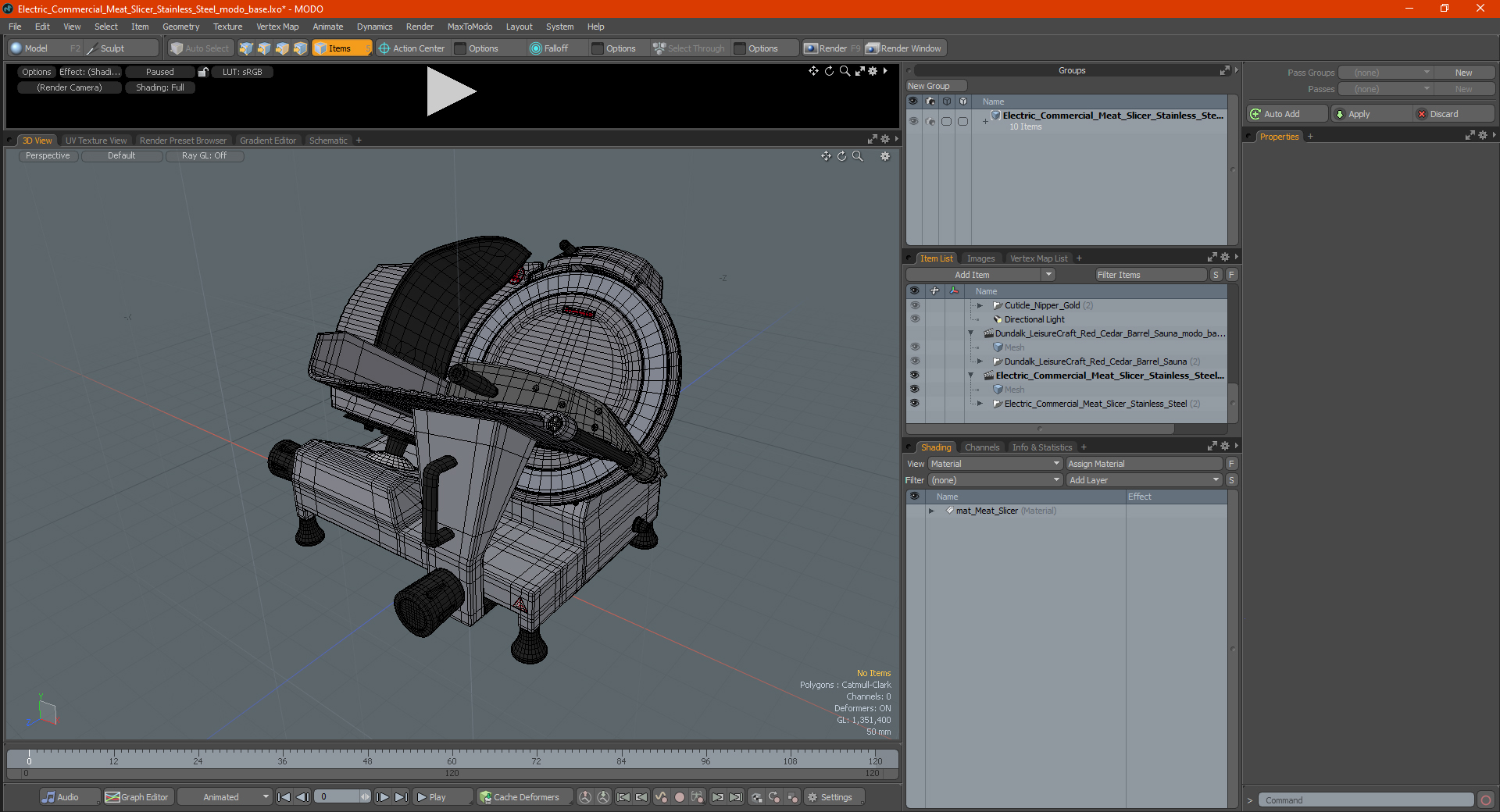
Task: Open the Animated key mode dropdown
Action: [224, 797]
